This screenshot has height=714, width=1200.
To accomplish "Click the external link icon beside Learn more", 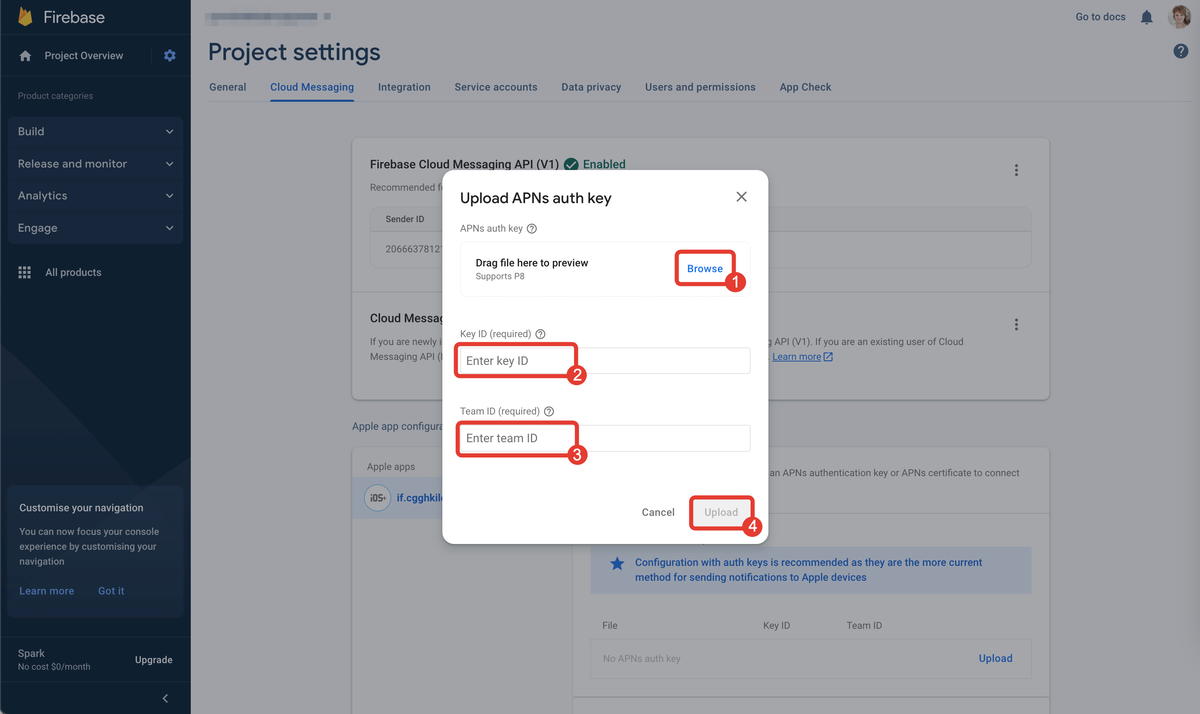I will (x=828, y=357).
